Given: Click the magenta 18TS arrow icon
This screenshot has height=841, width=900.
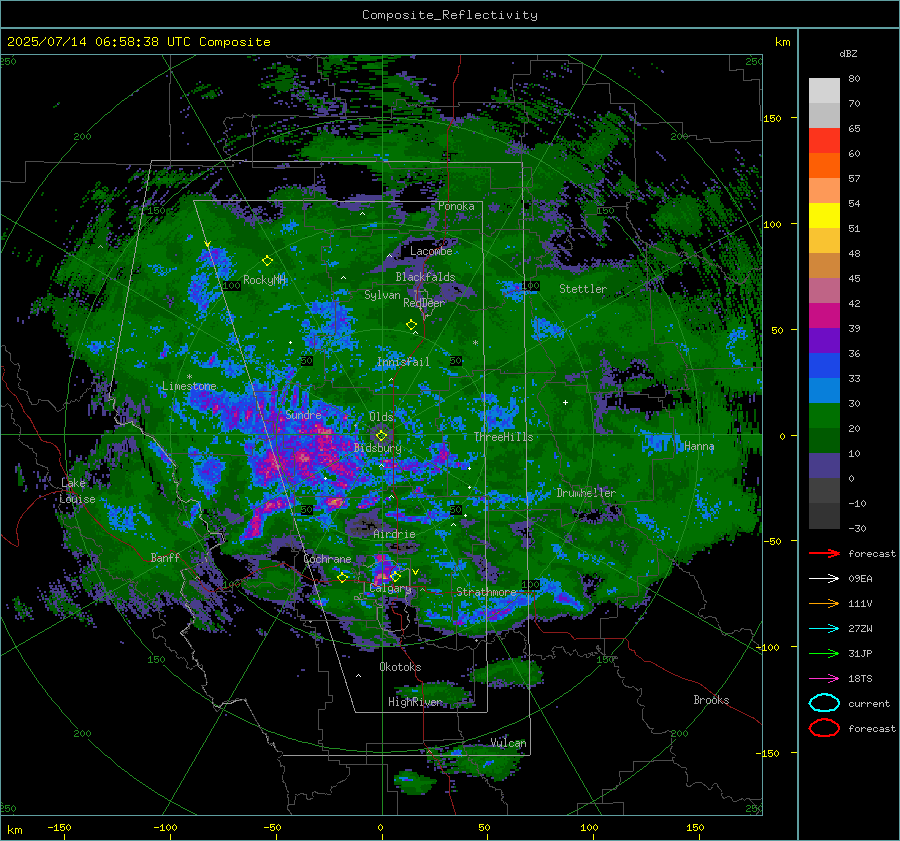Looking at the screenshot, I should [824, 679].
